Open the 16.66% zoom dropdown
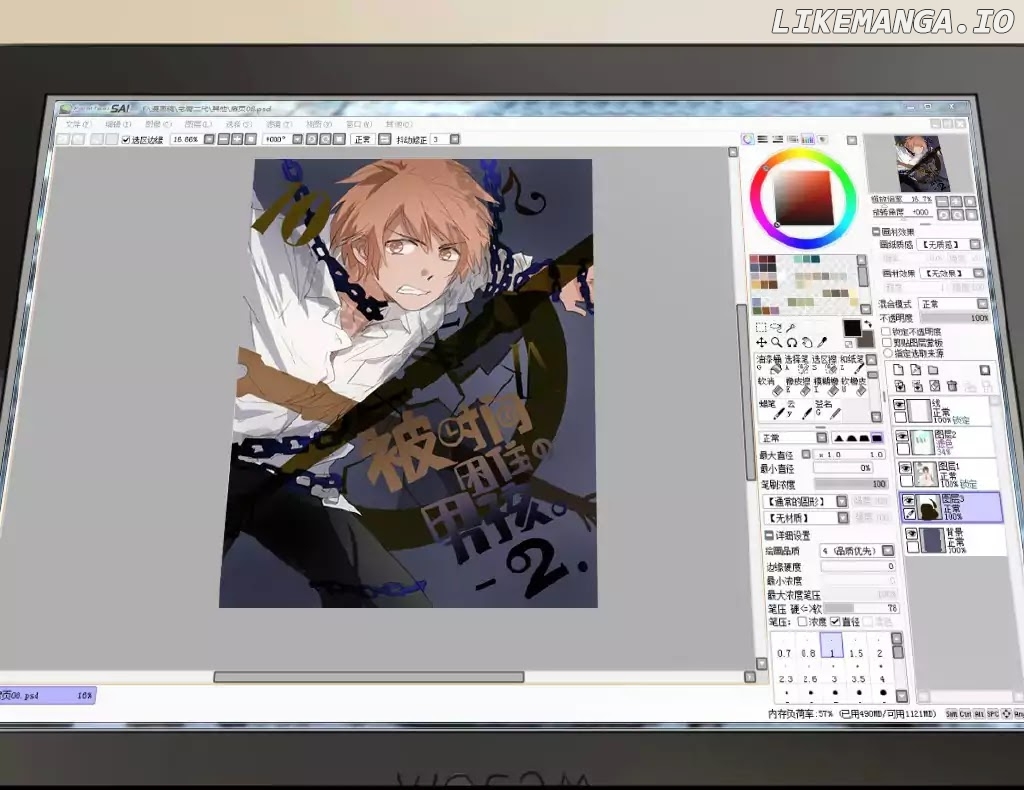The image size is (1024, 790). (209, 139)
